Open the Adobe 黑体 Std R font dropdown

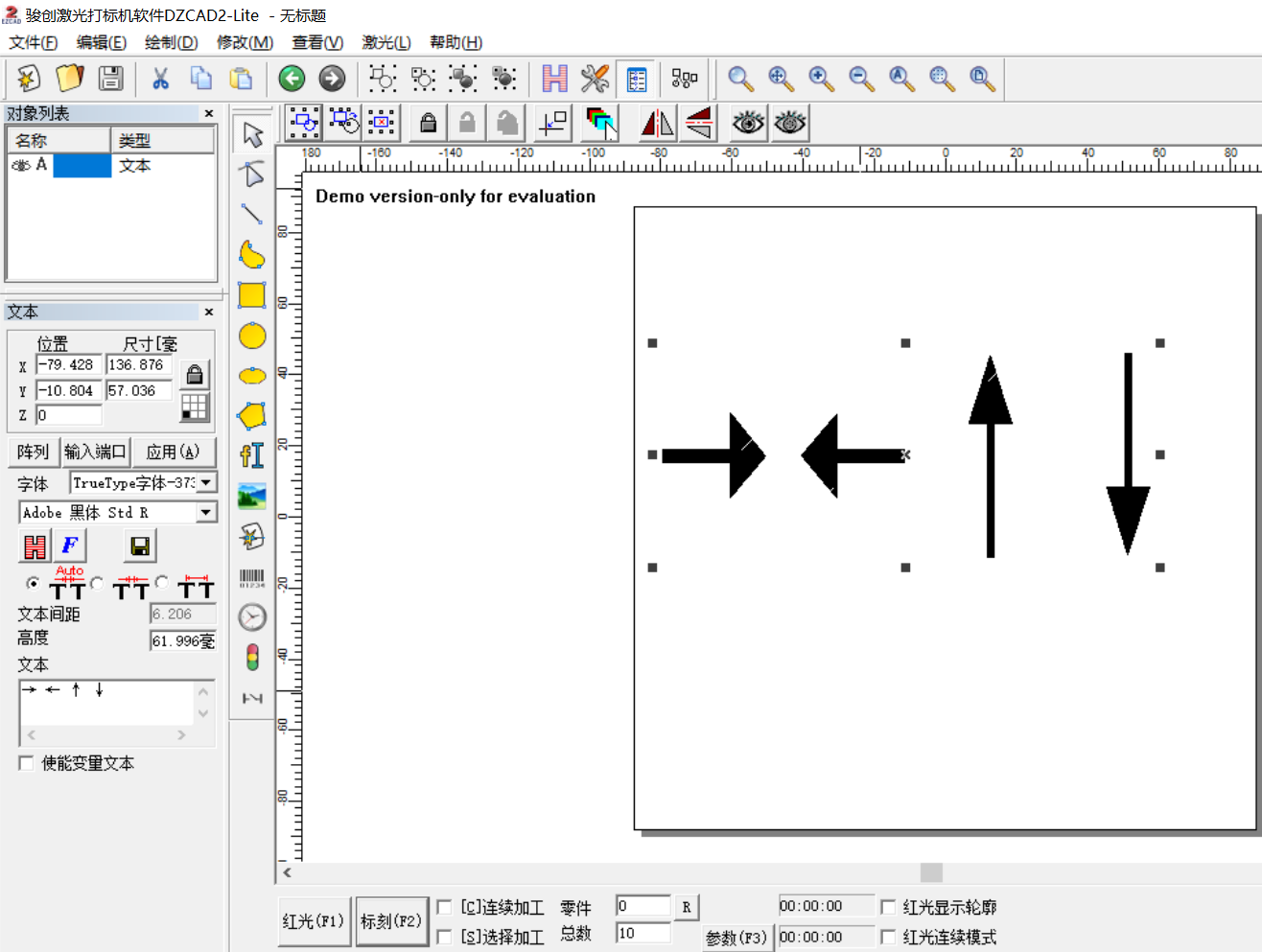206,513
